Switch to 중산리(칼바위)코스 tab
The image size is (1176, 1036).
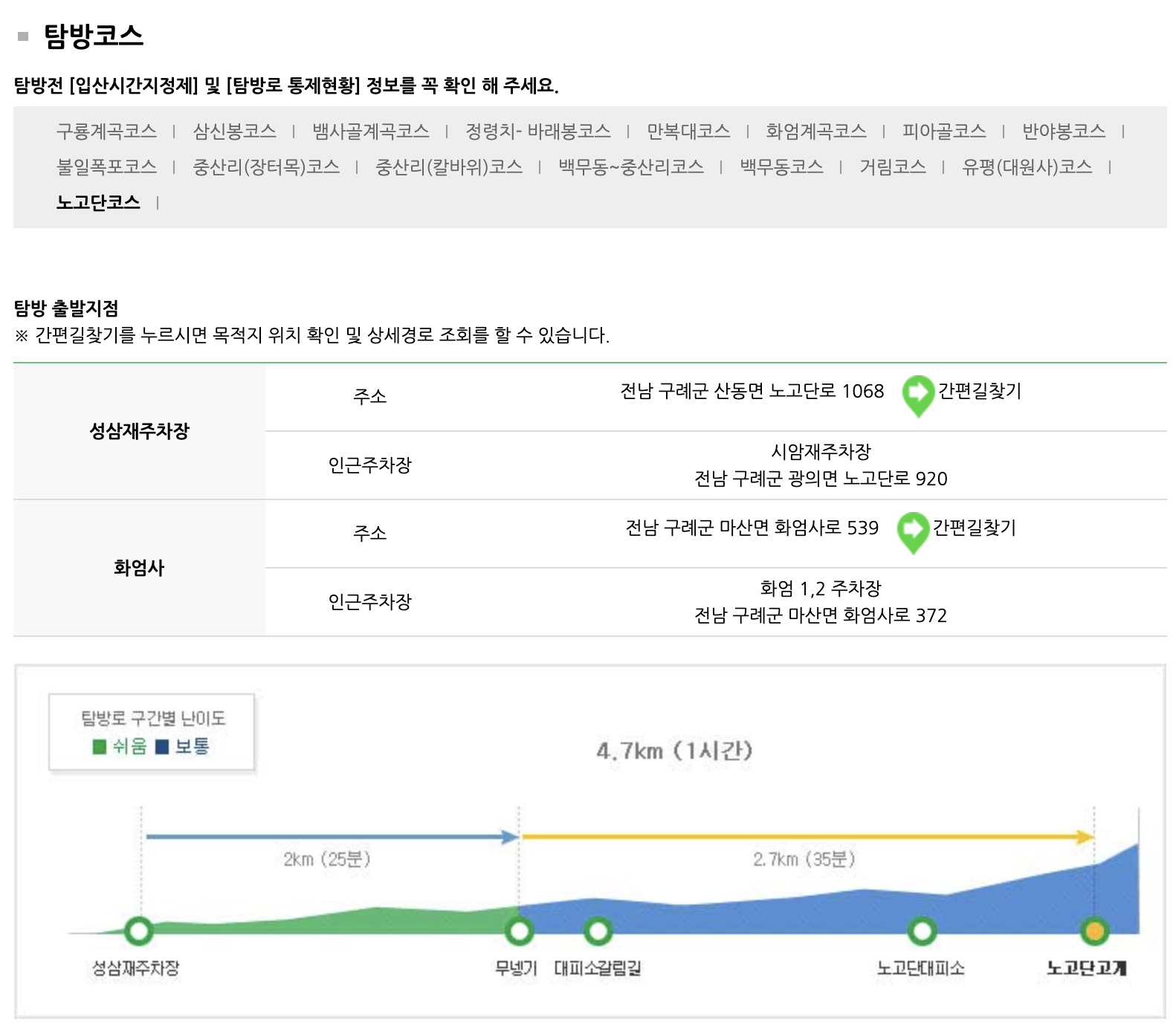(449, 167)
